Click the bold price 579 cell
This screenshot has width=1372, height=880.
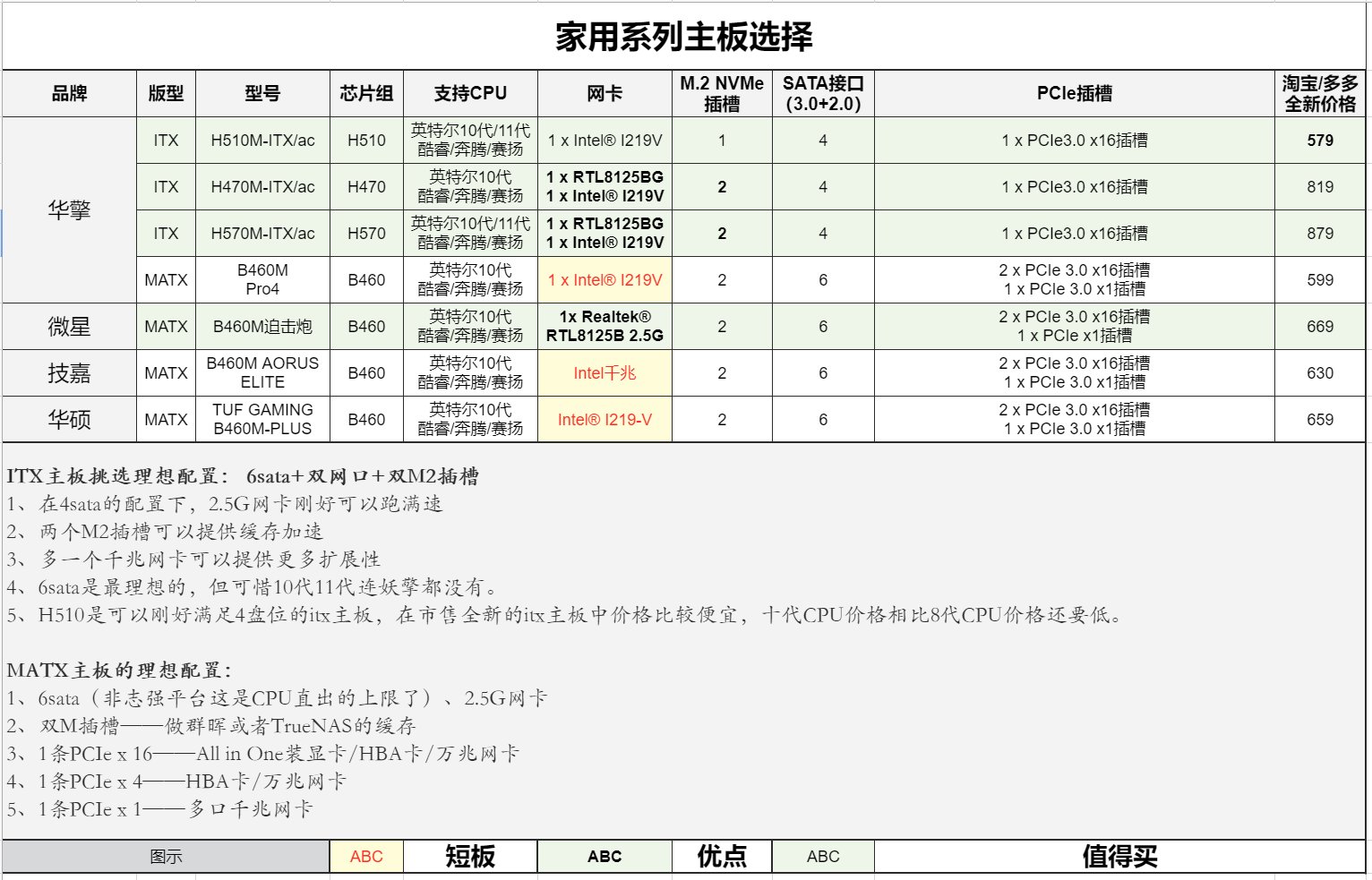pos(1319,141)
